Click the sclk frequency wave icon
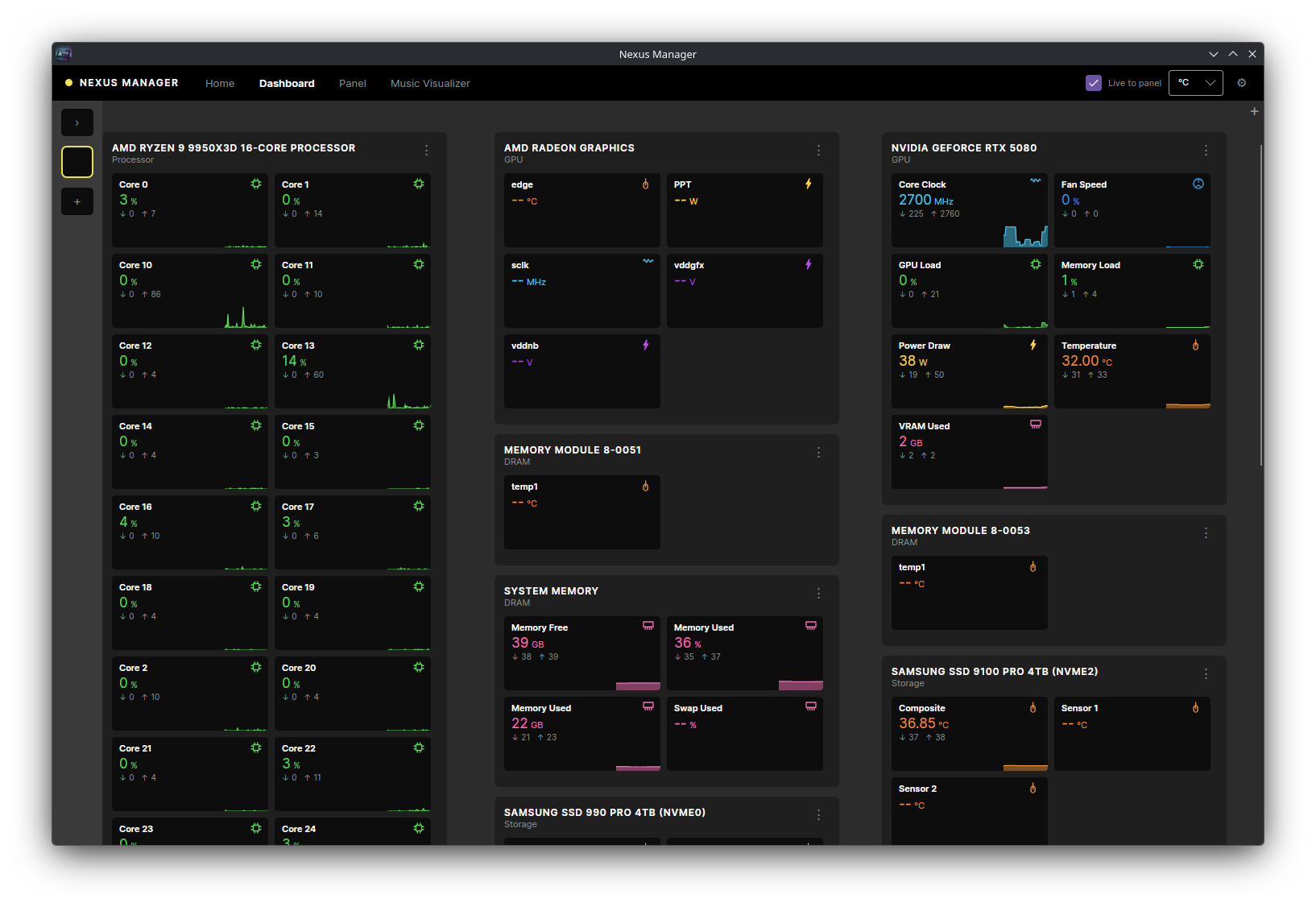Image resolution: width=1316 pixels, height=907 pixels. point(648,262)
